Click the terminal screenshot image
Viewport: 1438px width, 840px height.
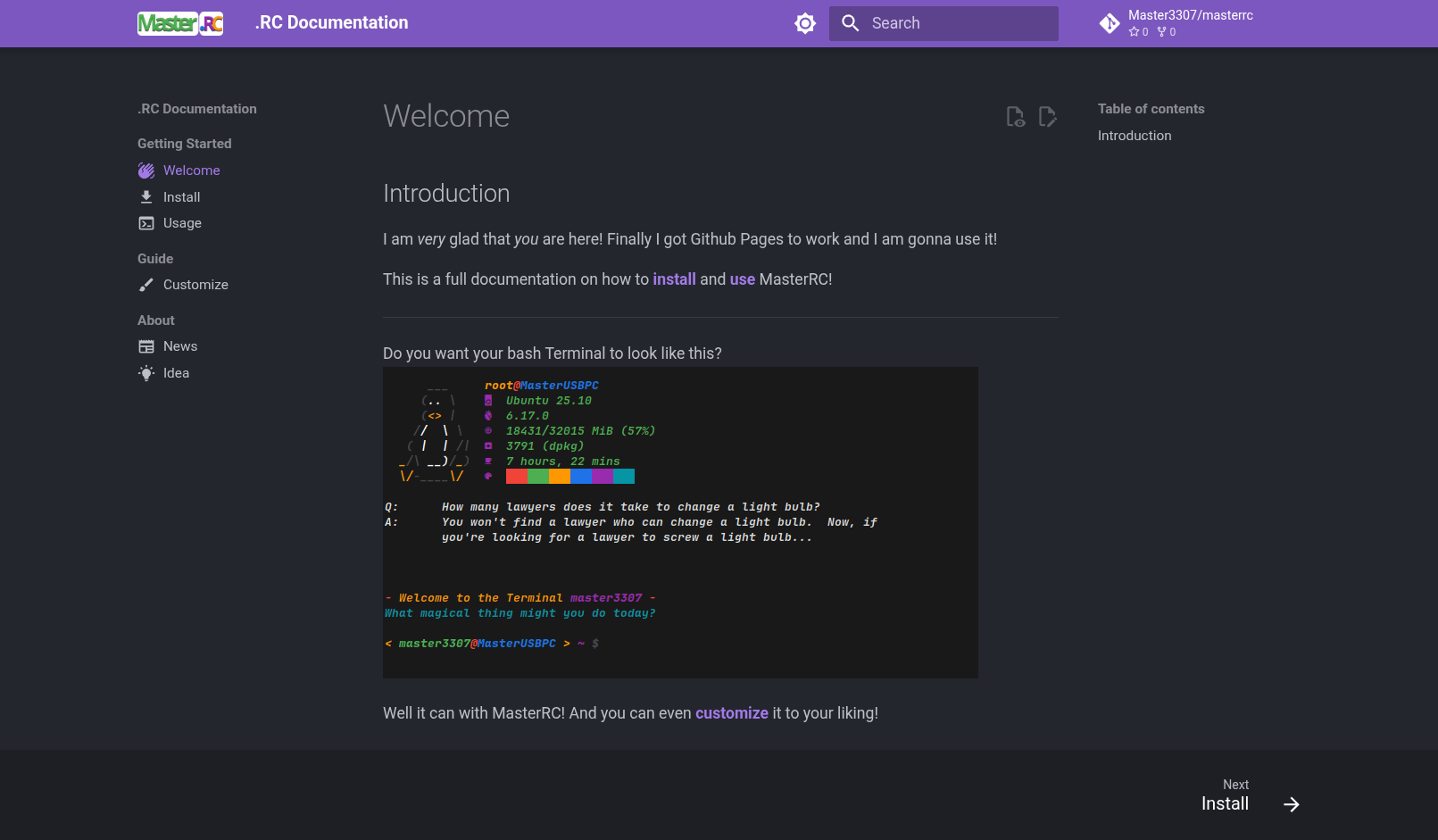(x=680, y=522)
